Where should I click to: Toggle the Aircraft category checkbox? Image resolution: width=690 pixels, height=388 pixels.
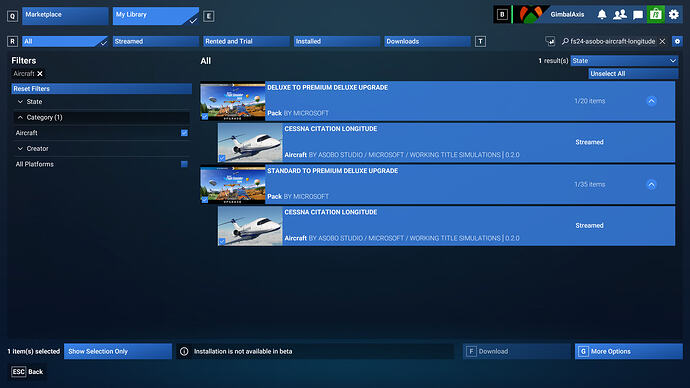click(184, 133)
